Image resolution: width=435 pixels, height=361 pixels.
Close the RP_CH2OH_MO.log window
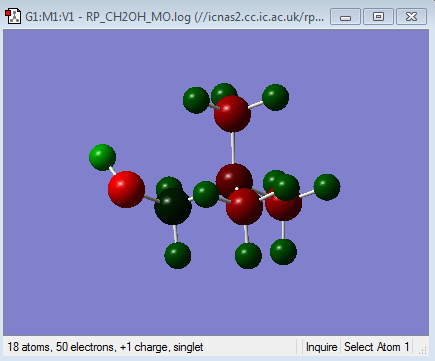[x=411, y=17]
